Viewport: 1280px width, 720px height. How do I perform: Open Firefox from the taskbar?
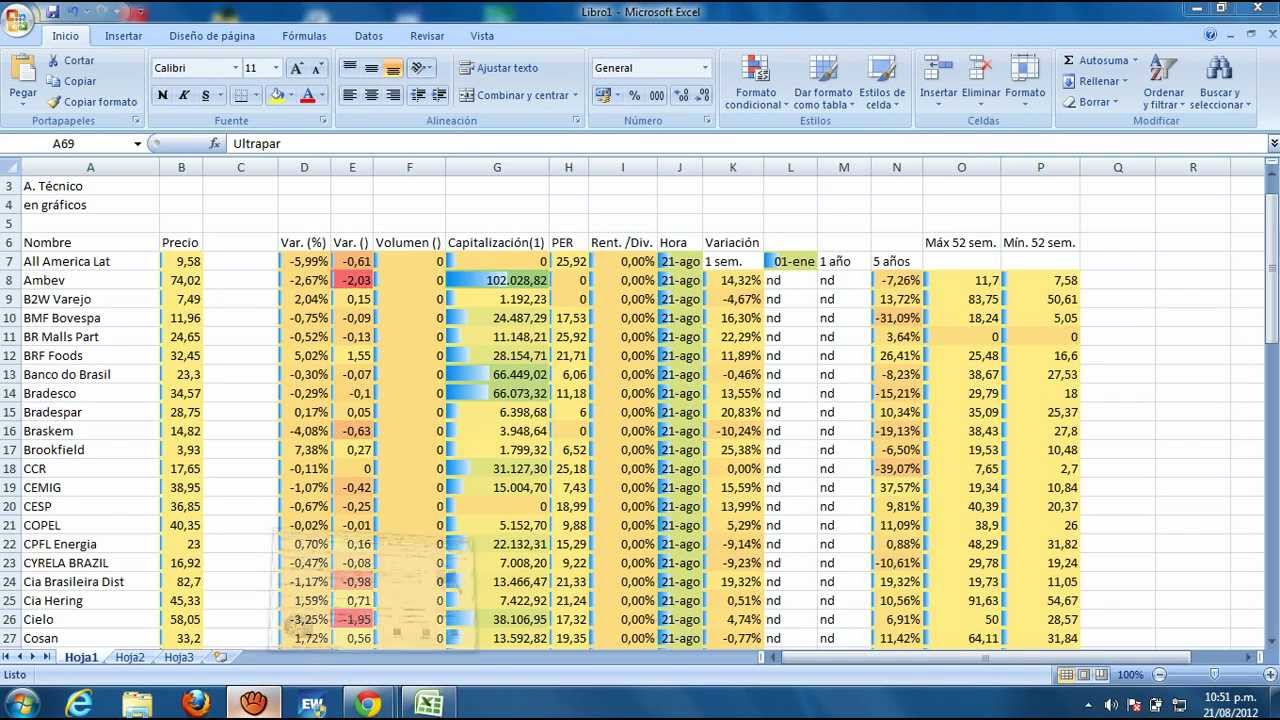pyautogui.click(x=195, y=704)
